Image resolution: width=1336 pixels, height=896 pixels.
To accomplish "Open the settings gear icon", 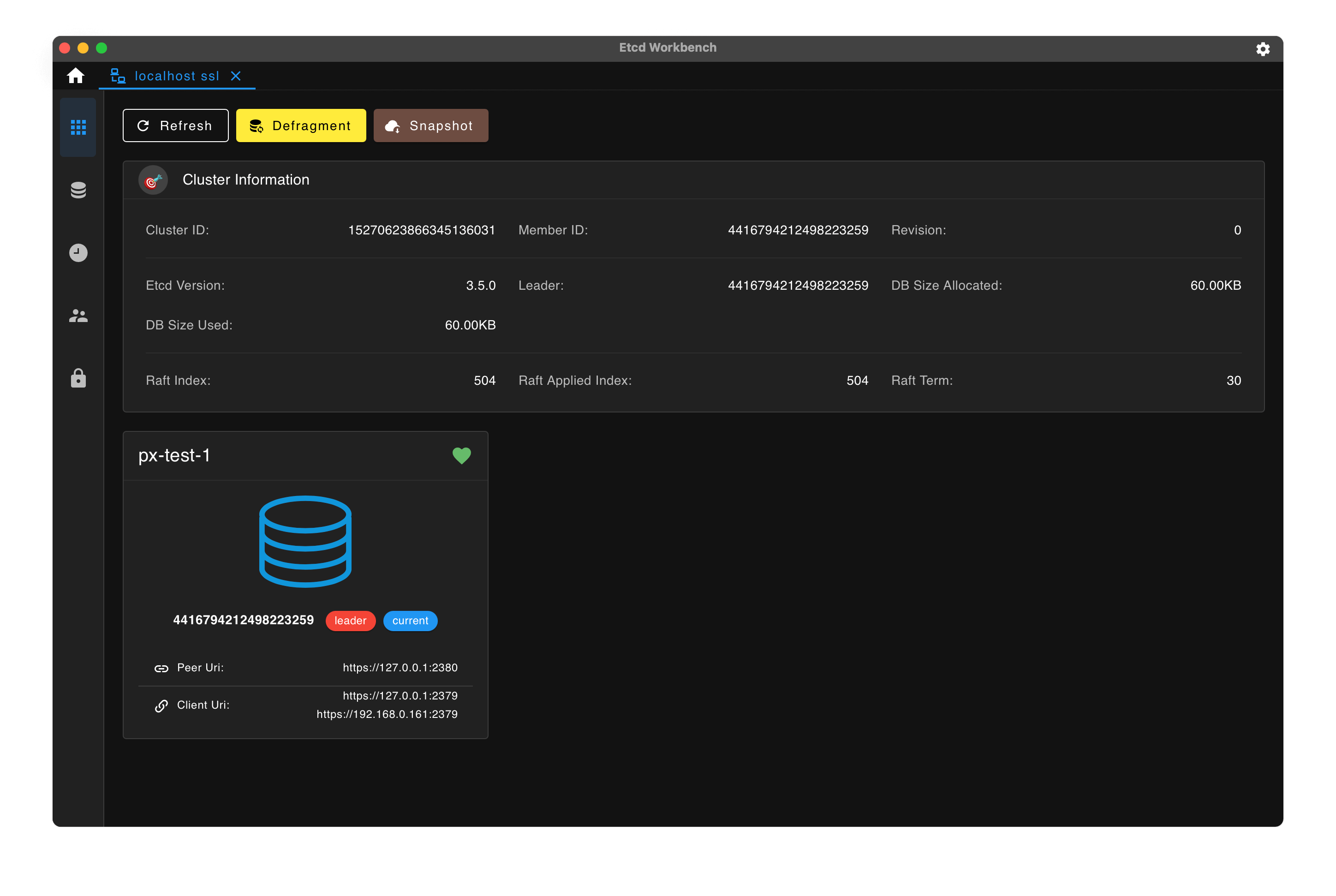I will pos(1263,49).
